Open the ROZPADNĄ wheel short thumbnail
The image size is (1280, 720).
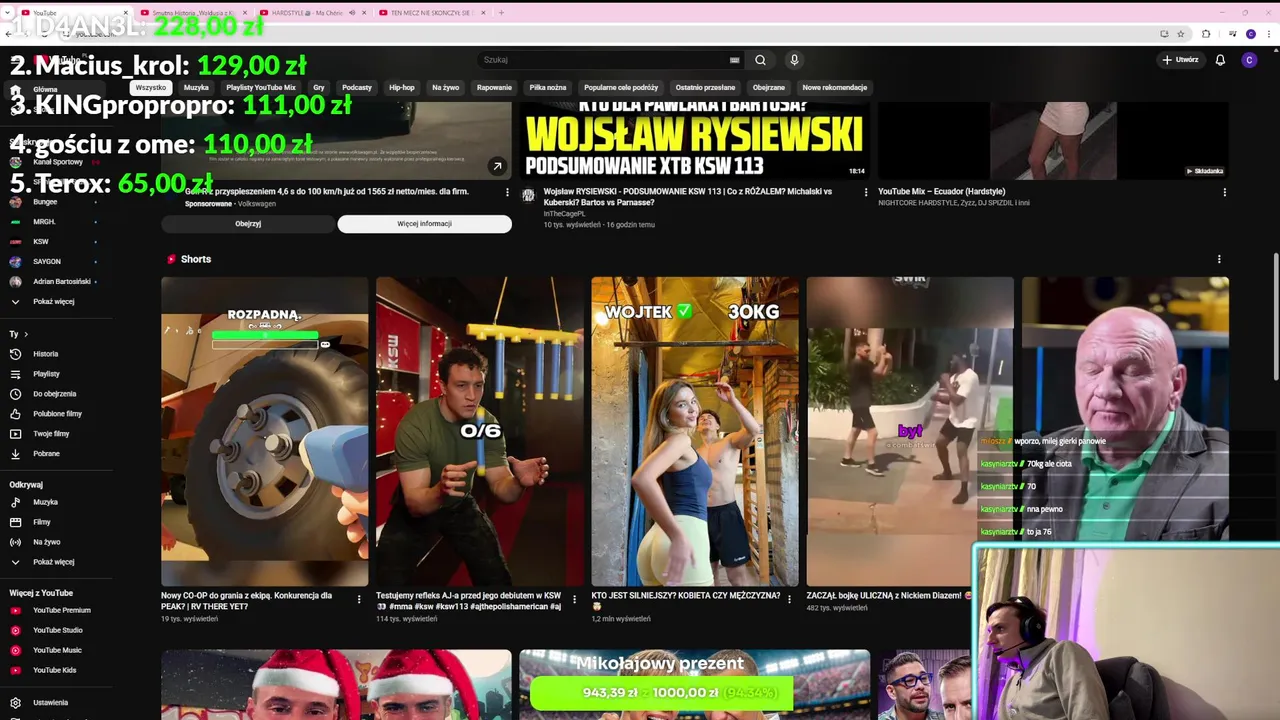(265, 431)
